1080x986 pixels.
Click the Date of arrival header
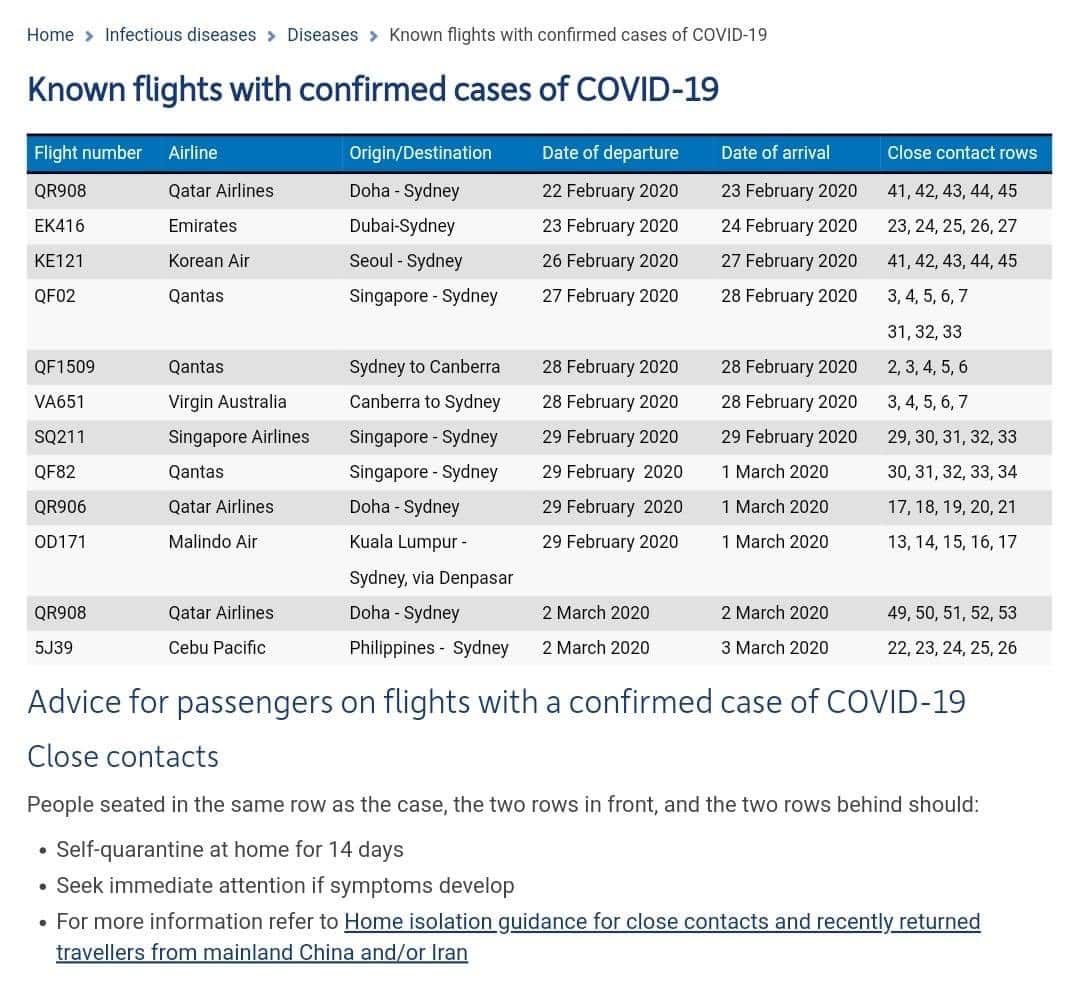(775, 153)
